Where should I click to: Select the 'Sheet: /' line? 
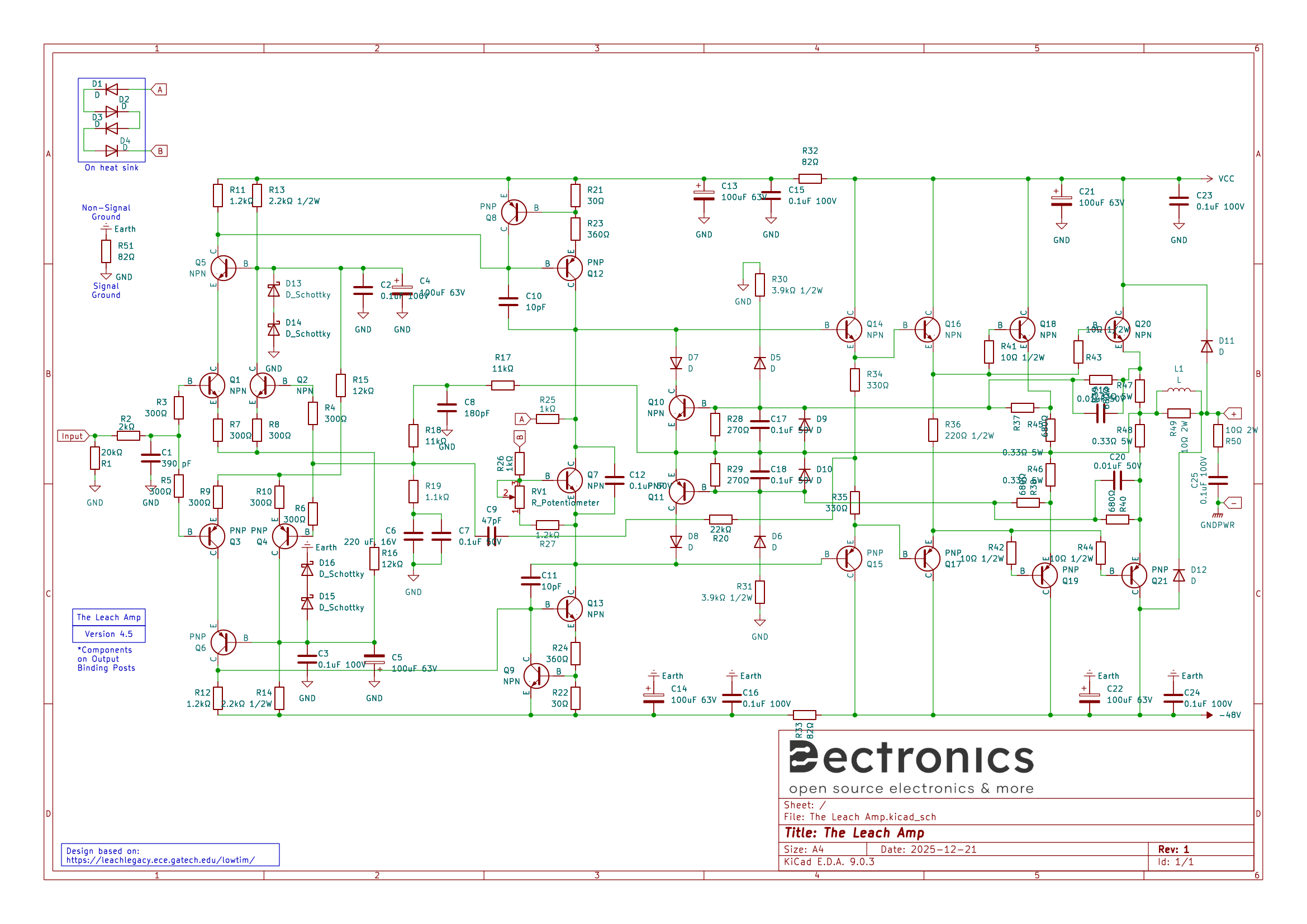(x=804, y=805)
